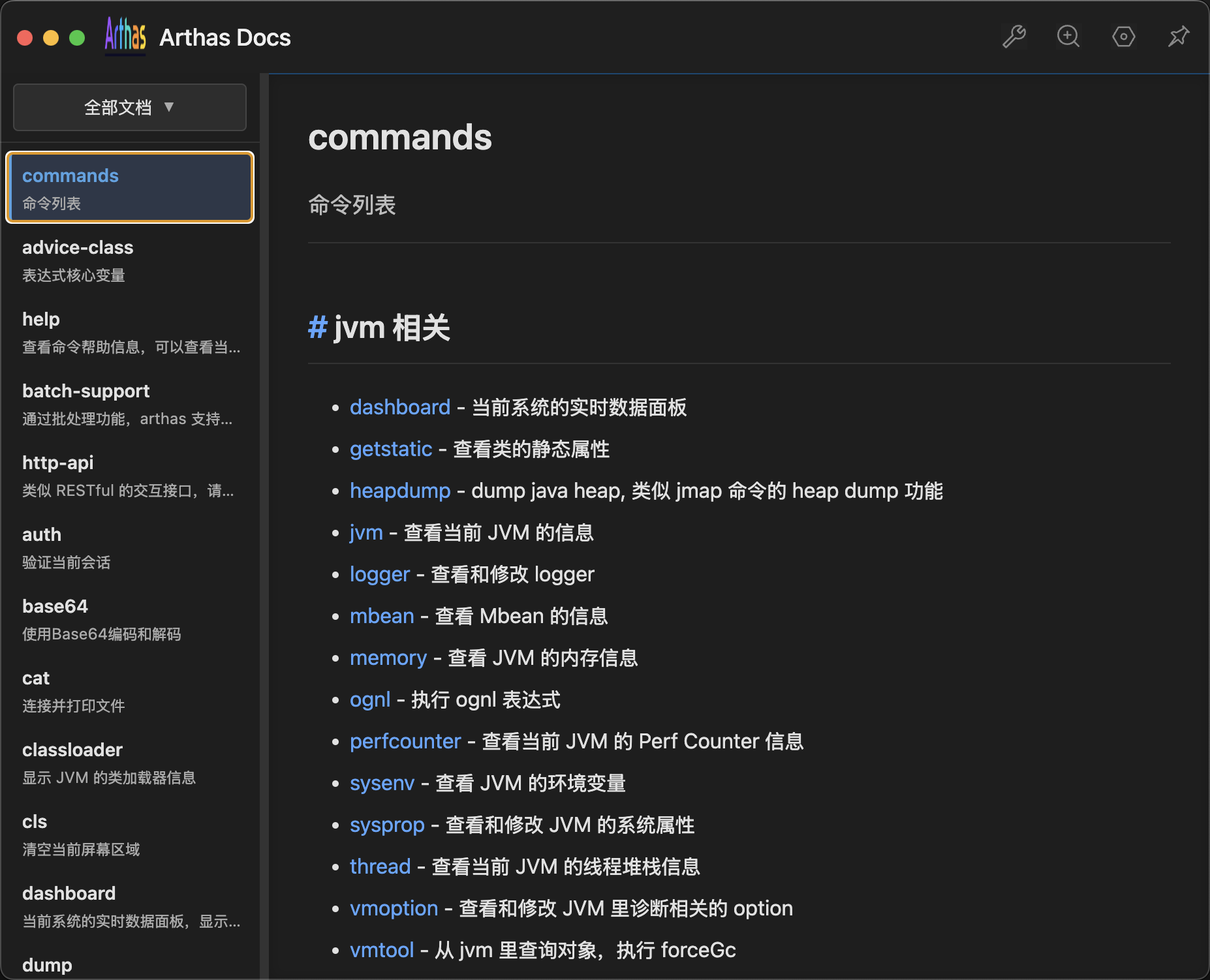The height and width of the screenshot is (980, 1210).
Task: Click the sidebar vertical scrollbar
Action: tap(264, 526)
